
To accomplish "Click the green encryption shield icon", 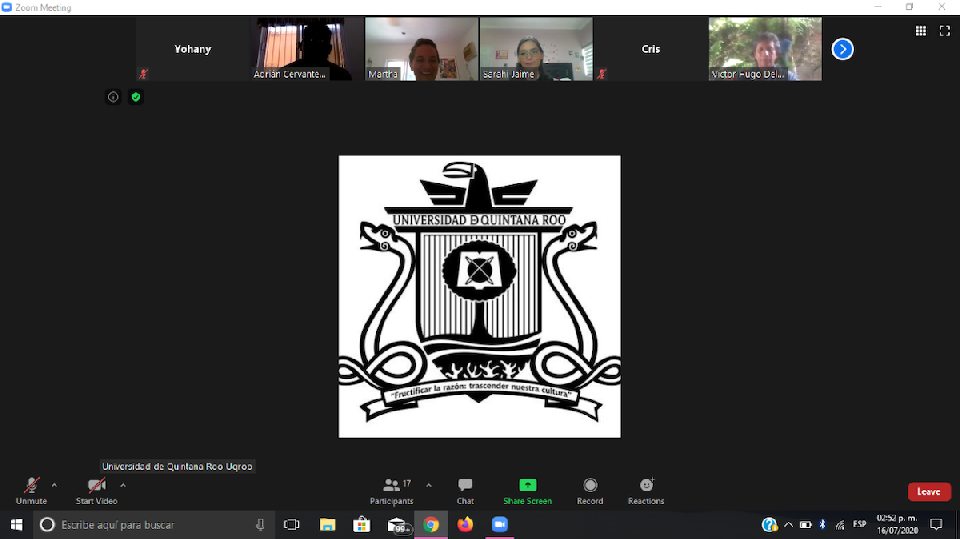I will [136, 97].
